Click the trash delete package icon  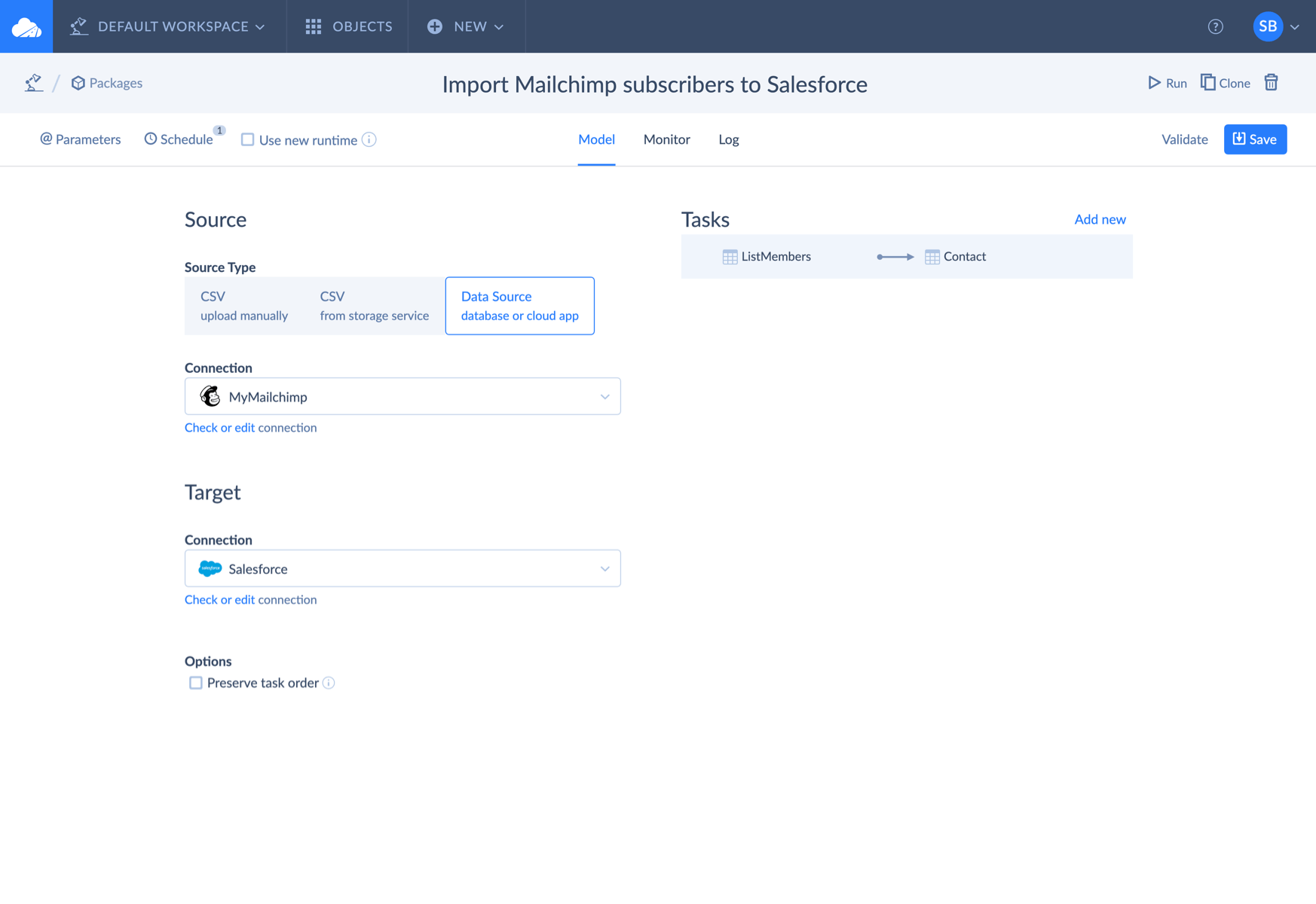(x=1271, y=83)
